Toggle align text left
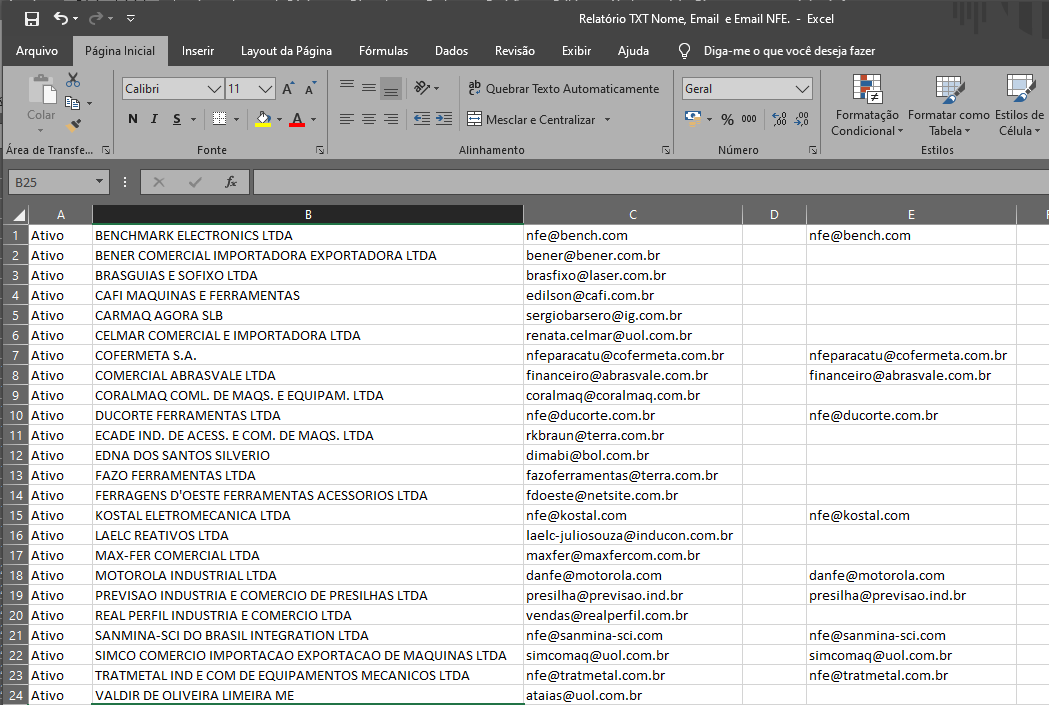 coord(347,119)
